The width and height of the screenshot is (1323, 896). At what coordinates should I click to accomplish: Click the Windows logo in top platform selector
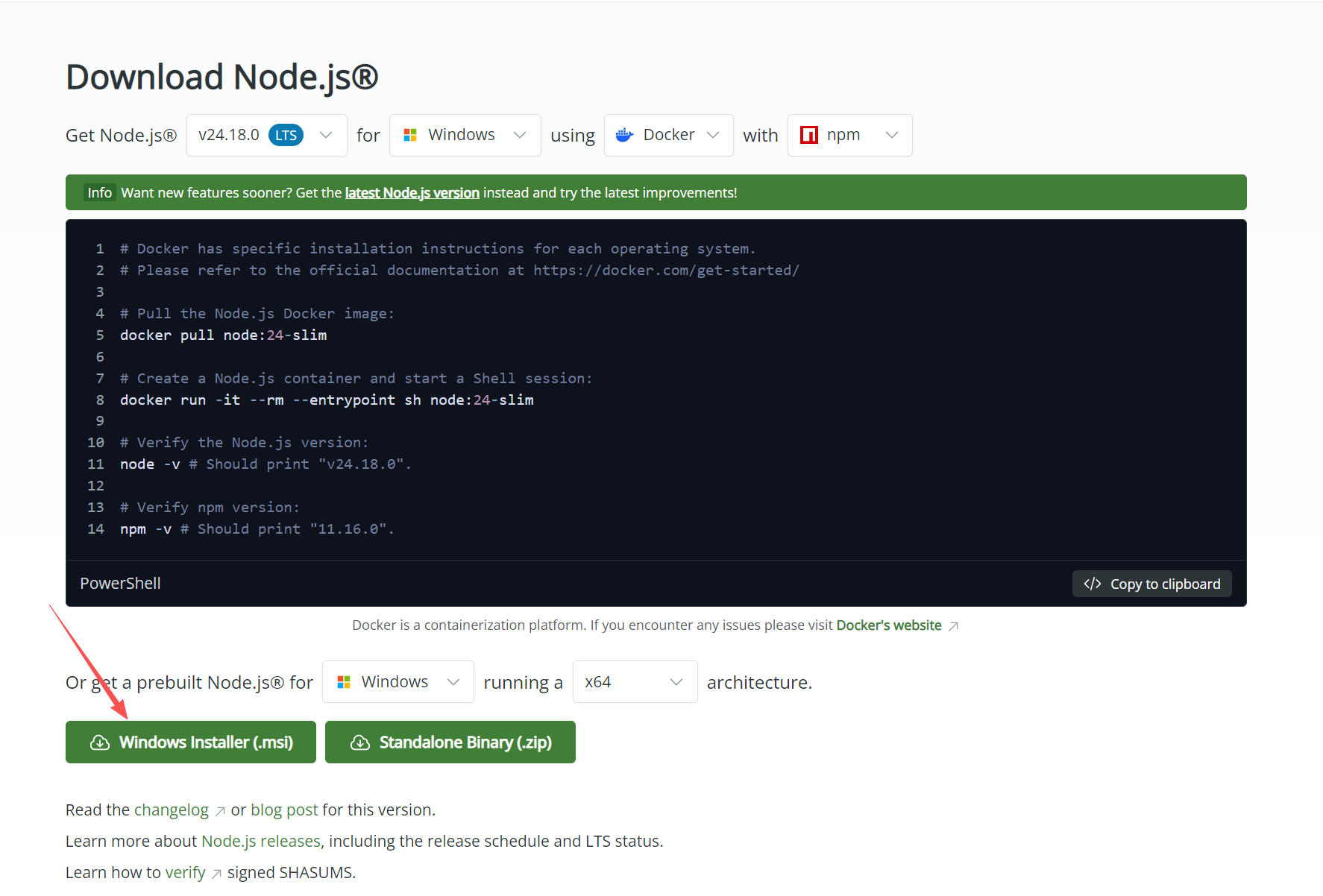409,135
